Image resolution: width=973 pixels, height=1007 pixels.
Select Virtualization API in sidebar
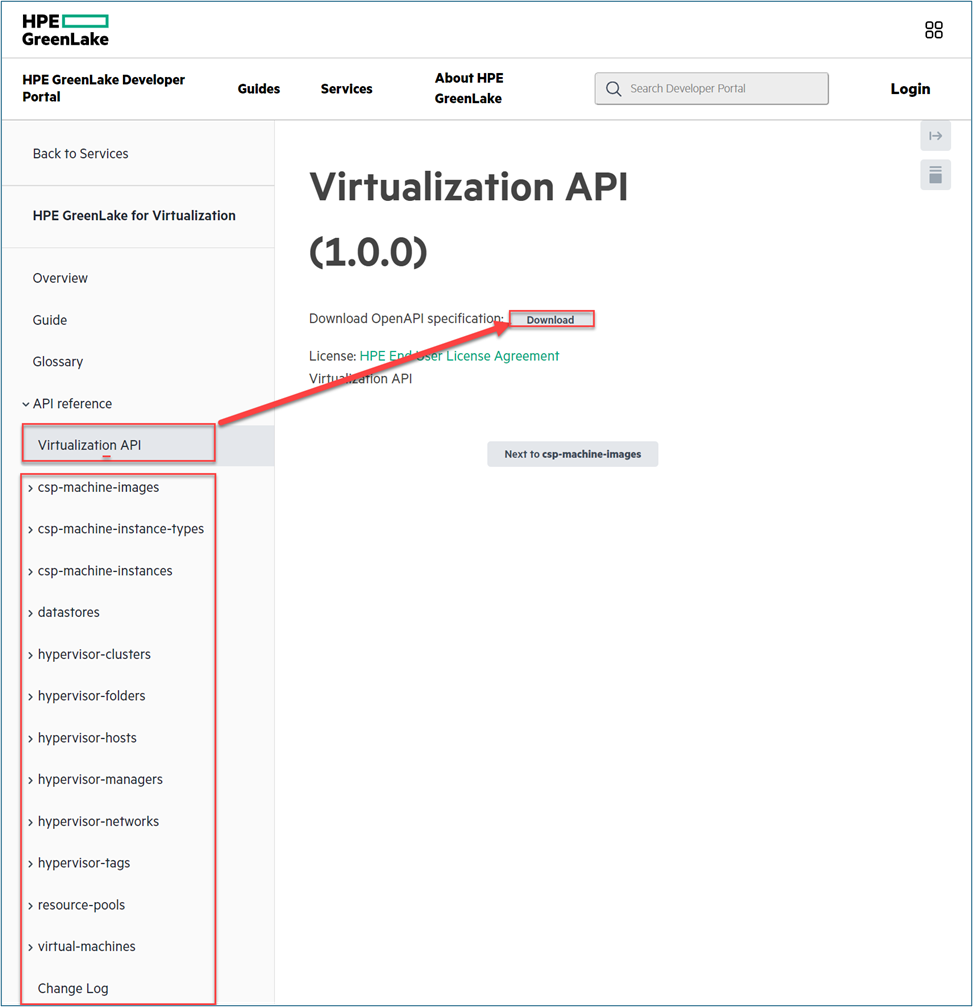tap(89, 445)
